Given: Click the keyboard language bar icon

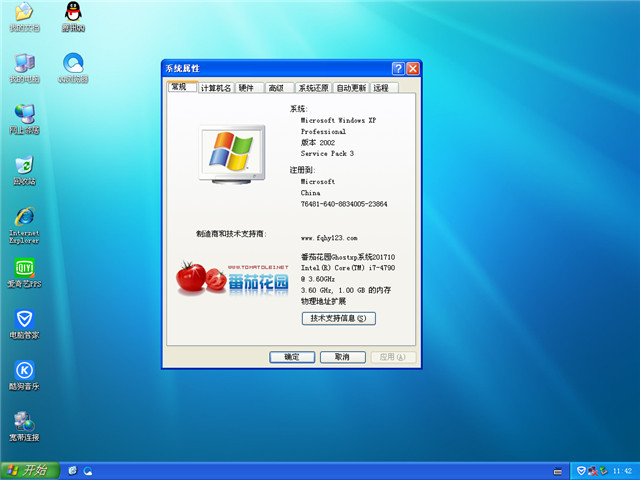Looking at the screenshot, I should [557, 471].
